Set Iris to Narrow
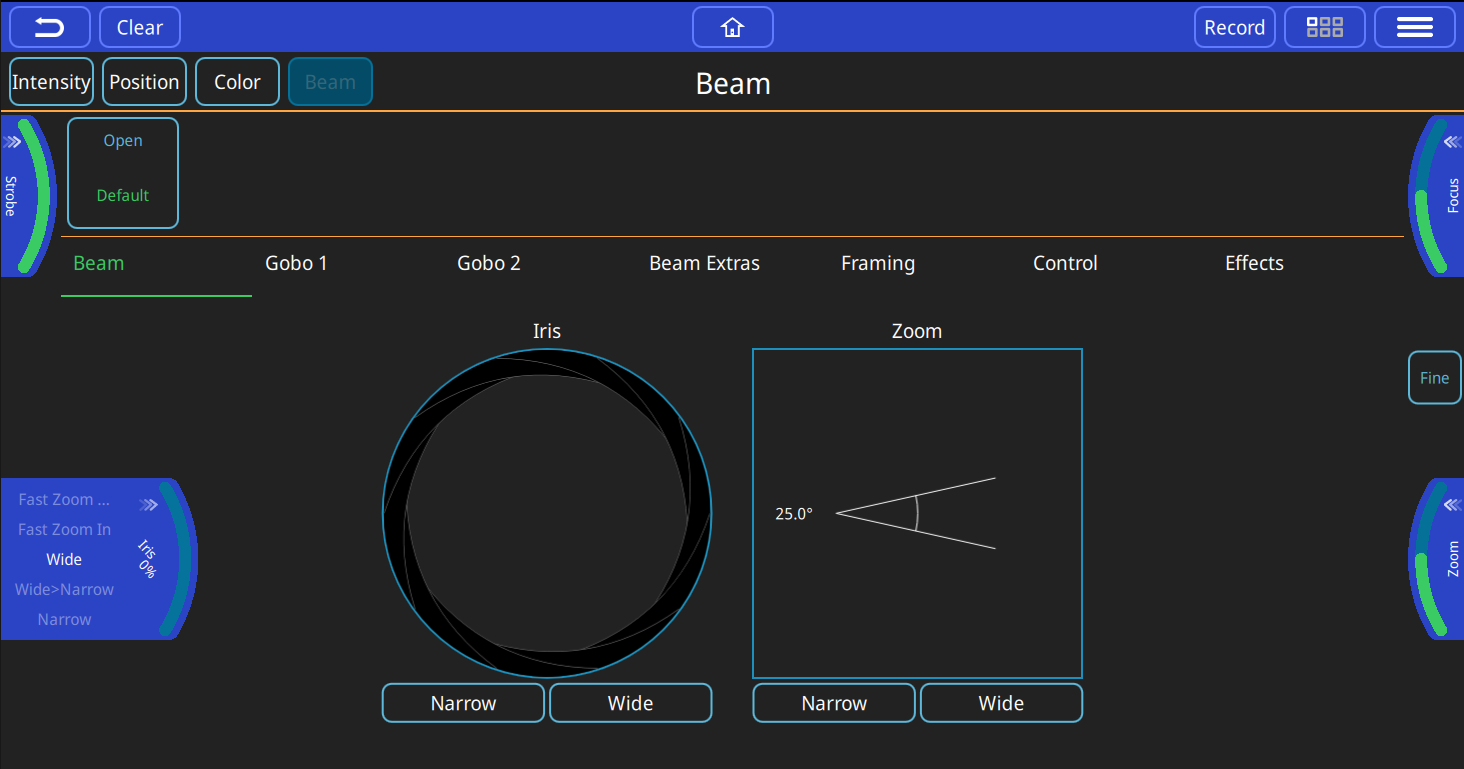Viewport: 1464px width, 769px height. coord(463,703)
